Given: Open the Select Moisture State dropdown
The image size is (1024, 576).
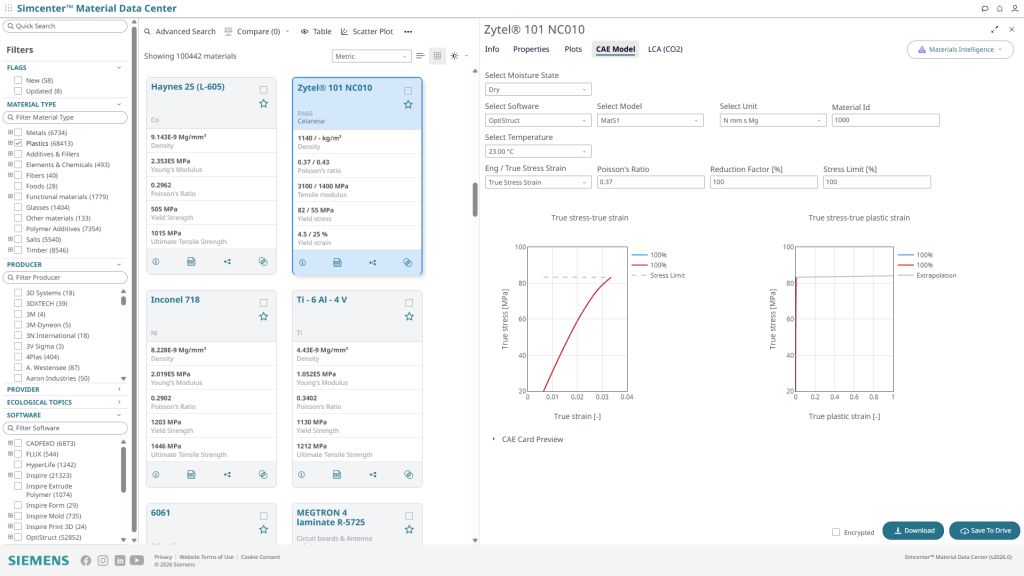Looking at the screenshot, I should tap(538, 89).
